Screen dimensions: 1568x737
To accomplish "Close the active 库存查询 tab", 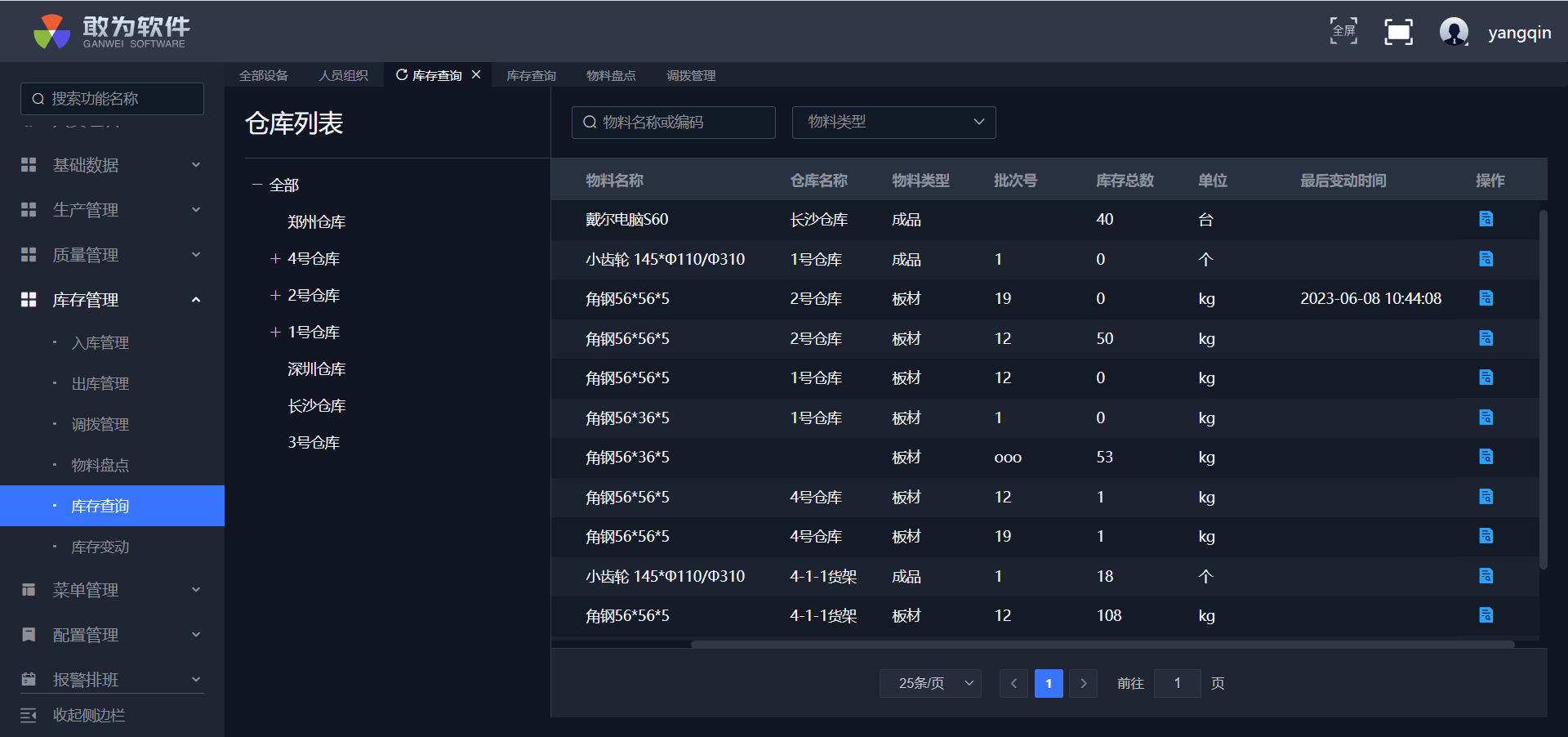I will pos(476,75).
